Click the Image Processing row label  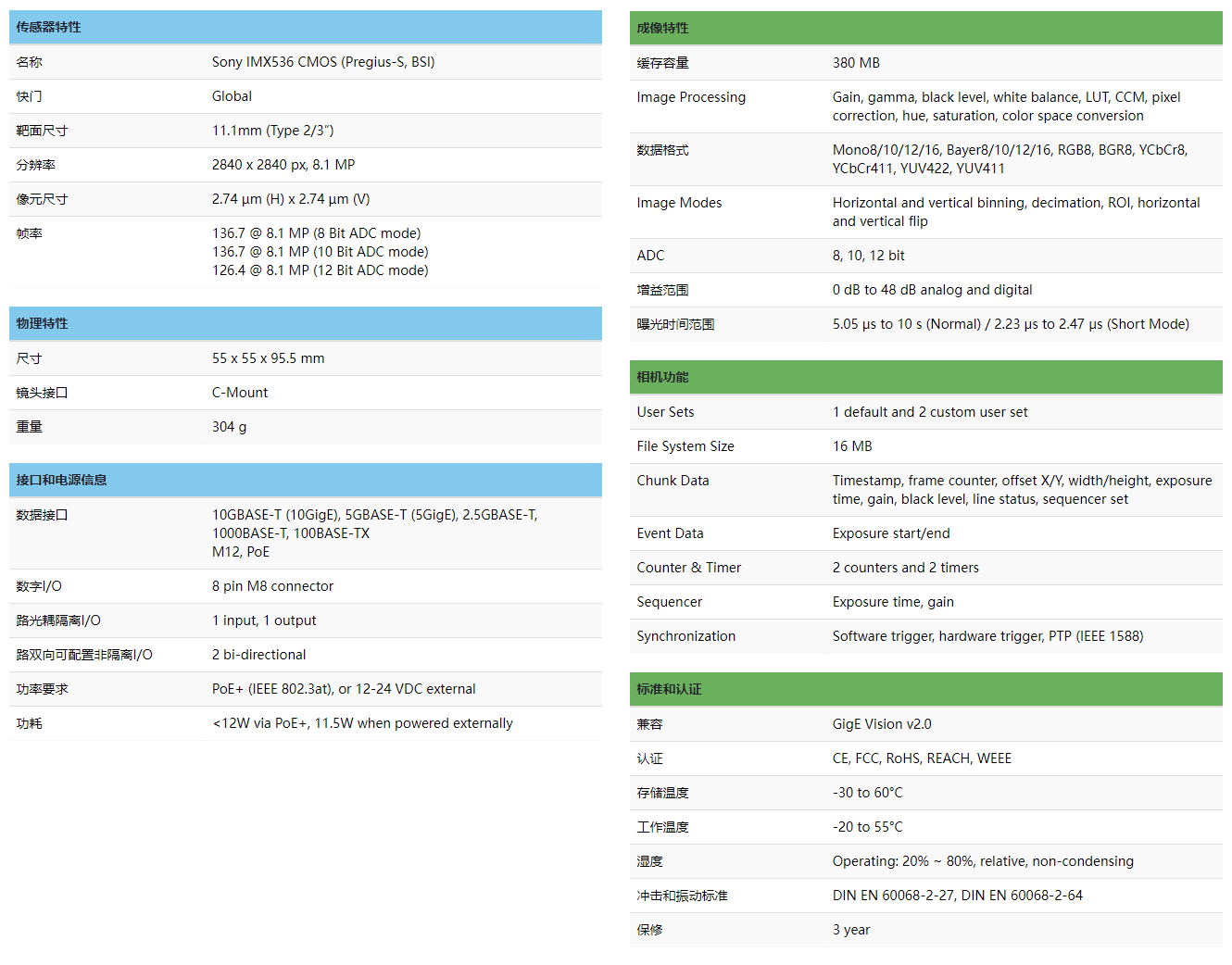point(691,97)
